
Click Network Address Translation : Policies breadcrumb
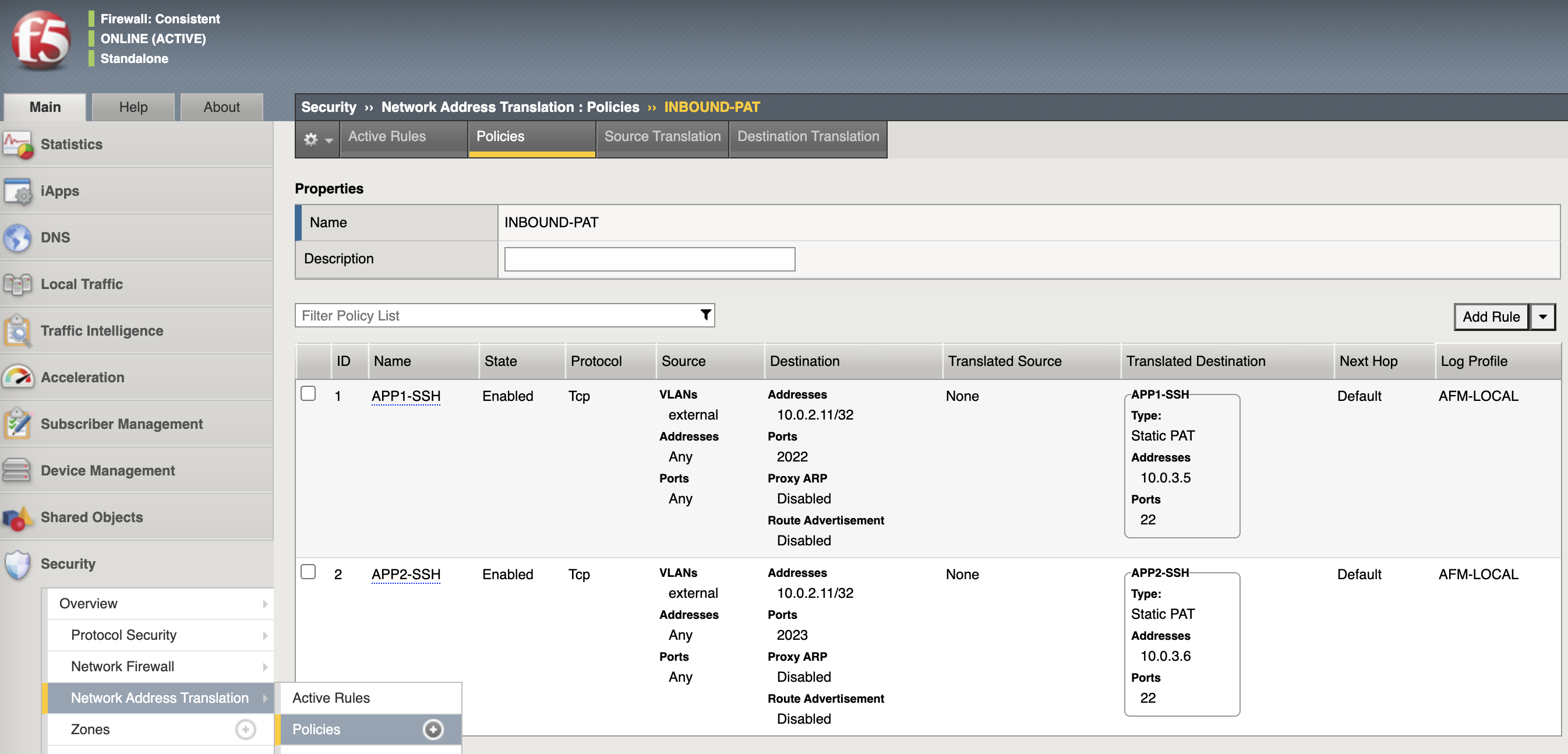pos(510,107)
